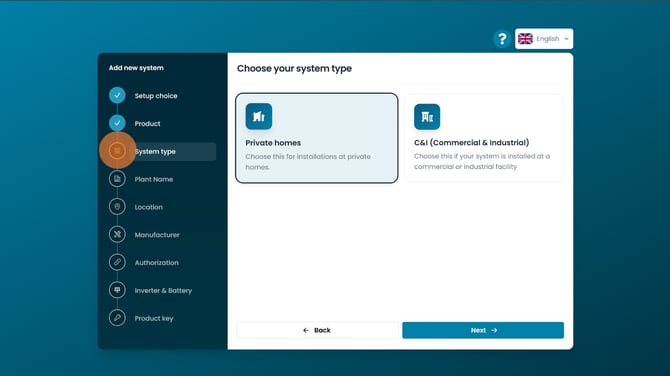The image size is (670, 376).
Task: Click the Back button
Action: 317,330
